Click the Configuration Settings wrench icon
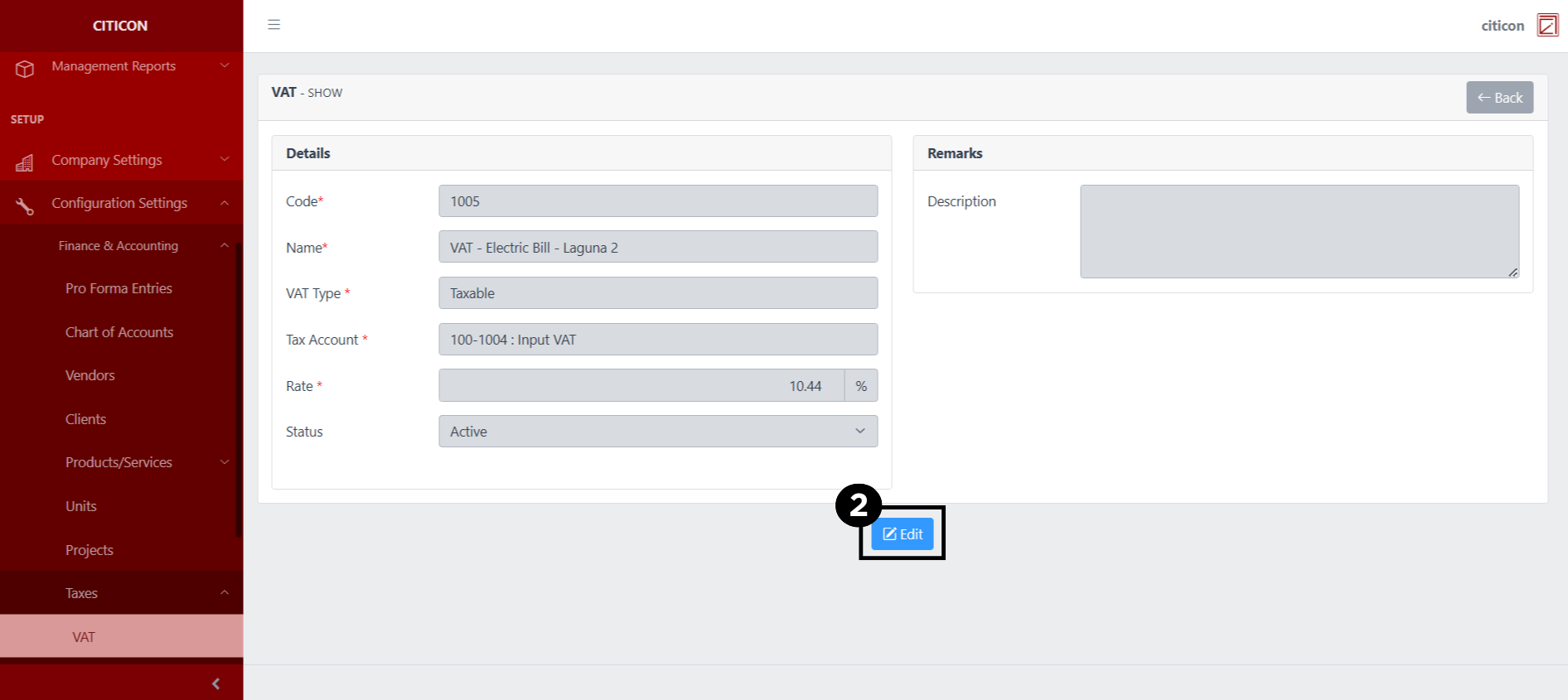Viewport: 1568px width, 700px height. click(25, 206)
